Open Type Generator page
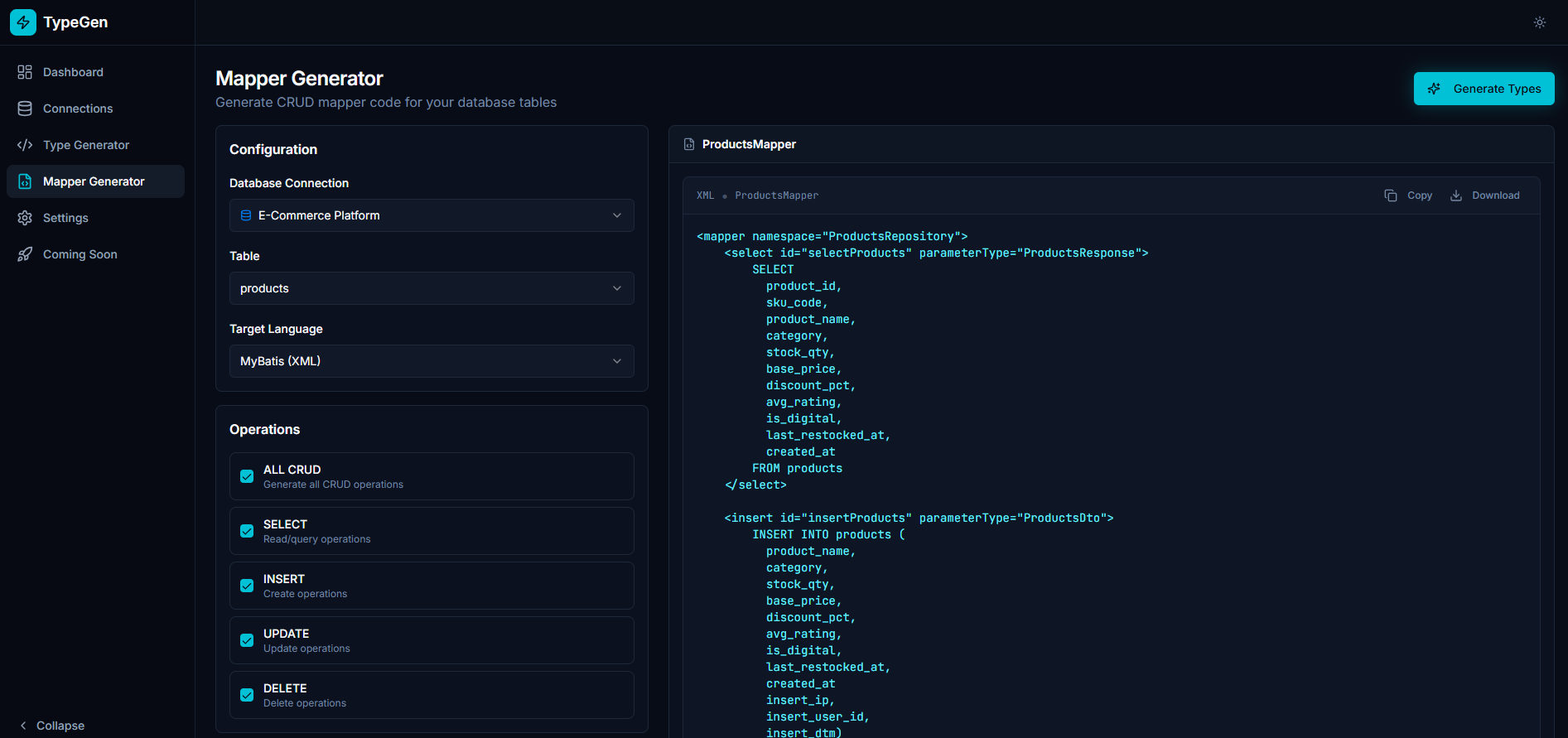Screen dimensions: 1568x738 [95, 145]
